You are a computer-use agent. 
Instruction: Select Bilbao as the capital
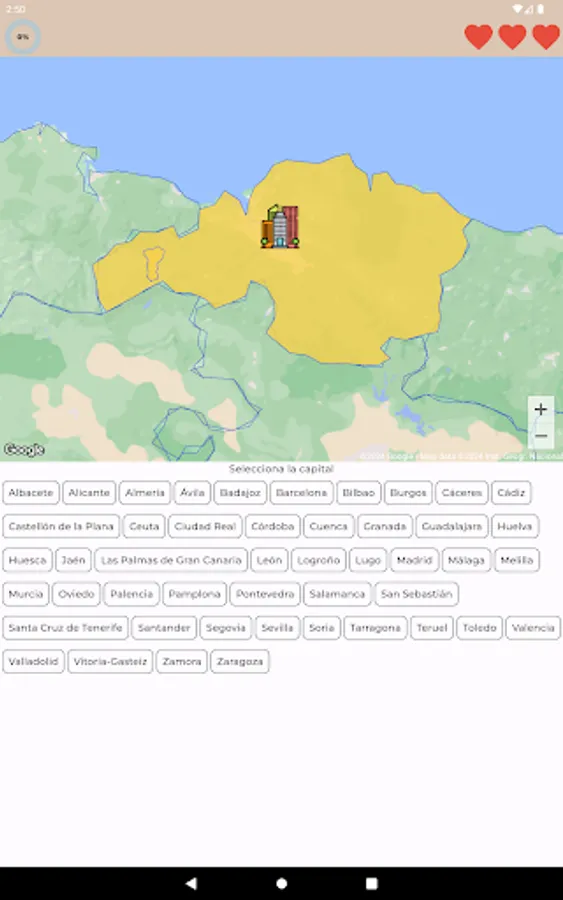[359, 492]
